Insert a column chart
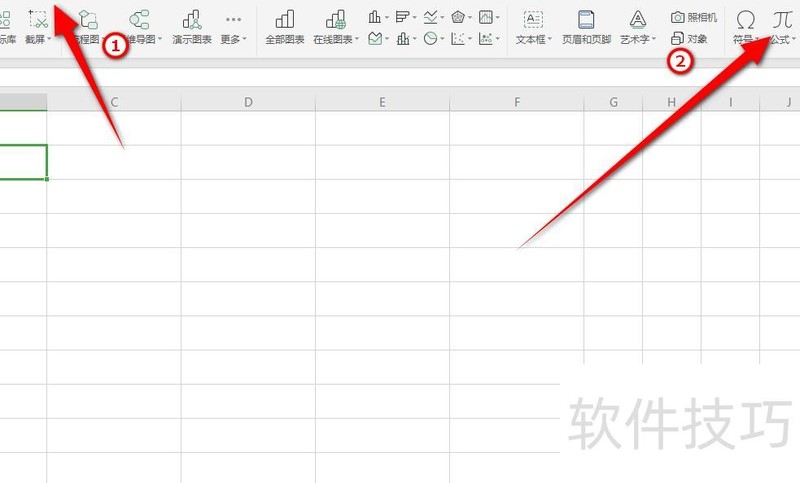Viewport: 800px width, 483px height. click(374, 17)
